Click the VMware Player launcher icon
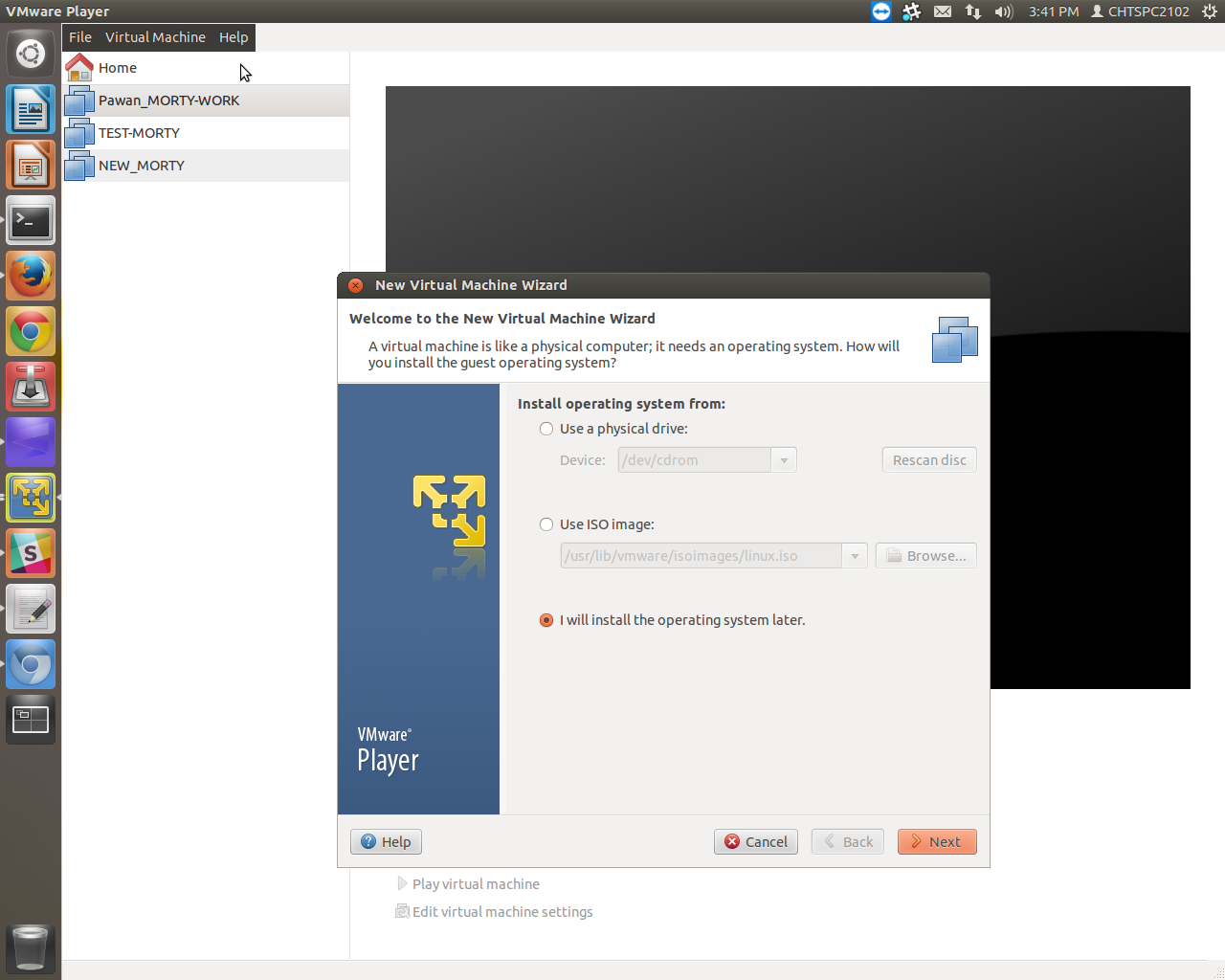This screenshot has width=1225, height=980. tap(31, 498)
